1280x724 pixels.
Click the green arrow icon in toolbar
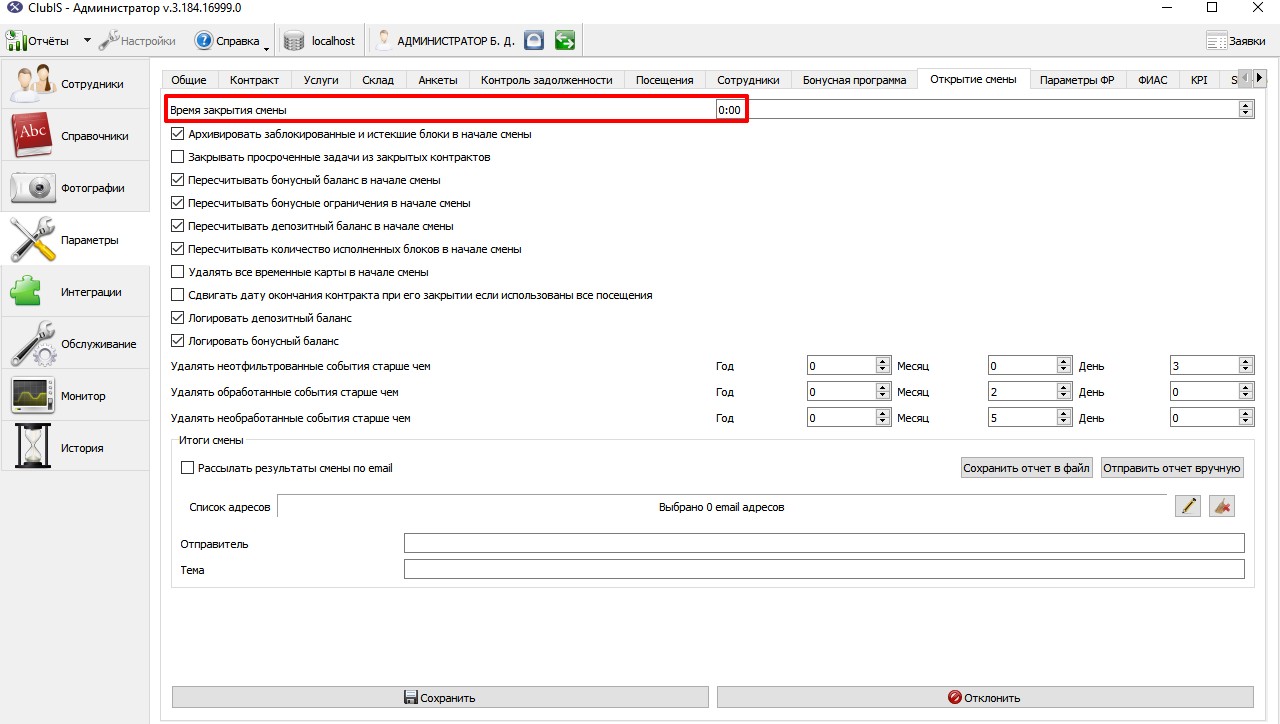[x=565, y=41]
